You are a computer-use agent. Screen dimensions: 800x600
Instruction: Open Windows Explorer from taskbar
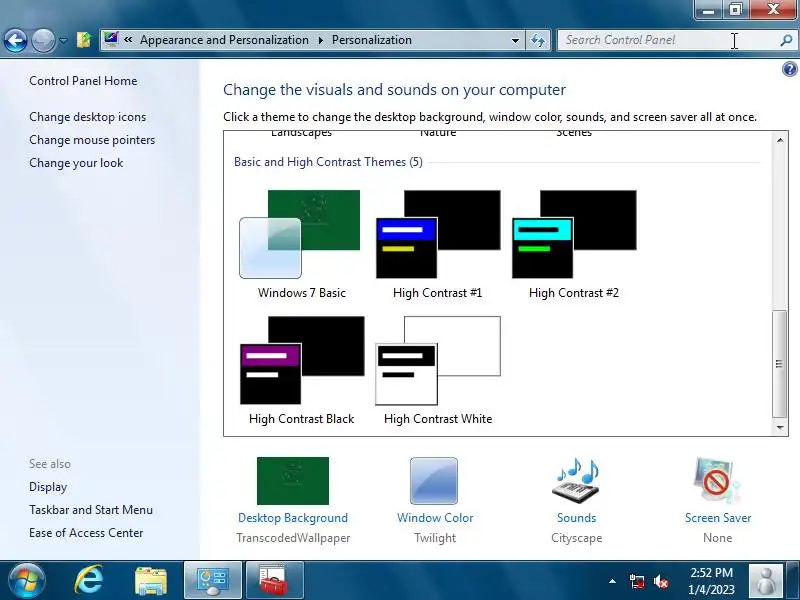point(151,581)
